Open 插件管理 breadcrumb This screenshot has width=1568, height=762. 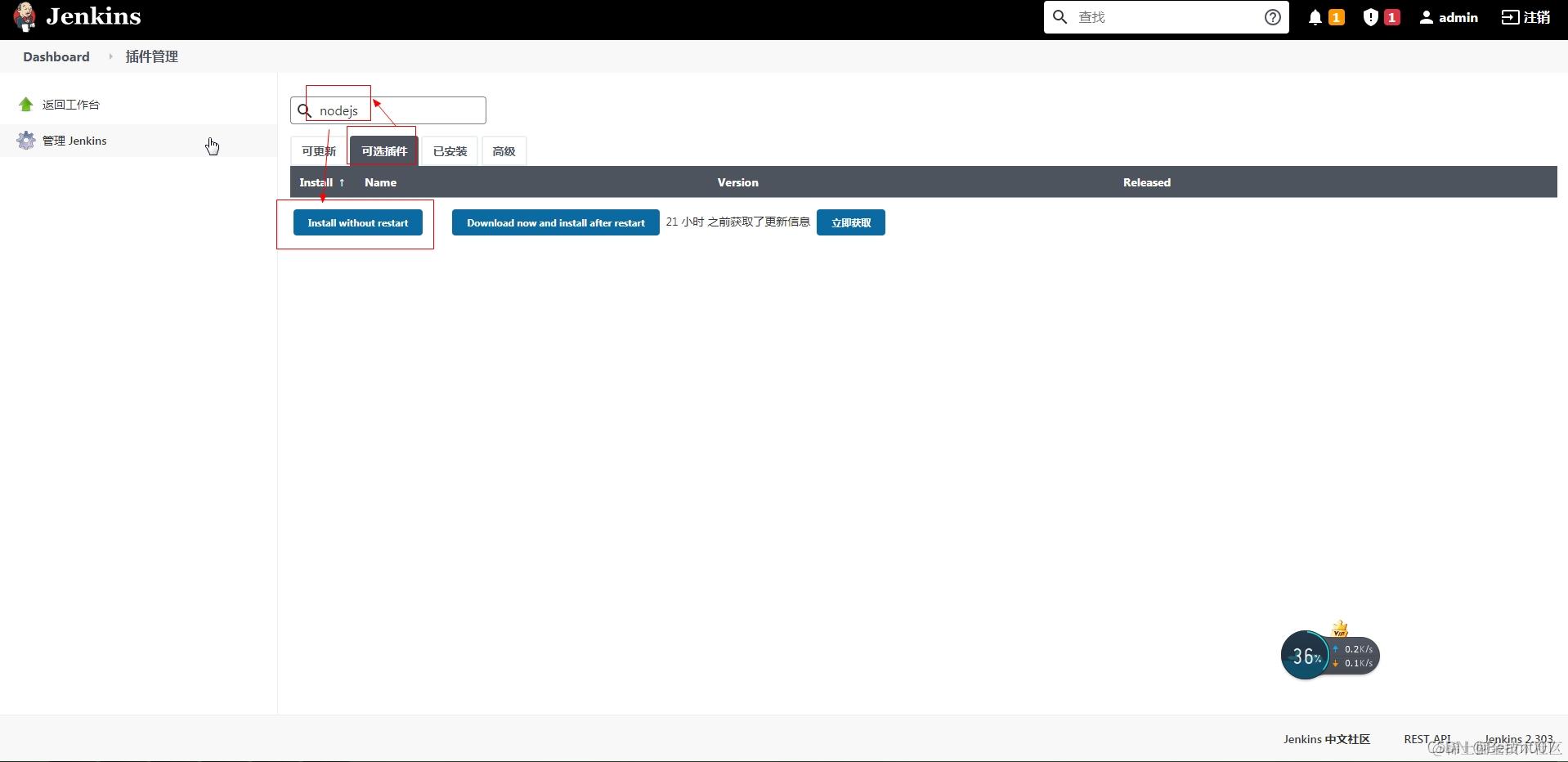(x=151, y=56)
